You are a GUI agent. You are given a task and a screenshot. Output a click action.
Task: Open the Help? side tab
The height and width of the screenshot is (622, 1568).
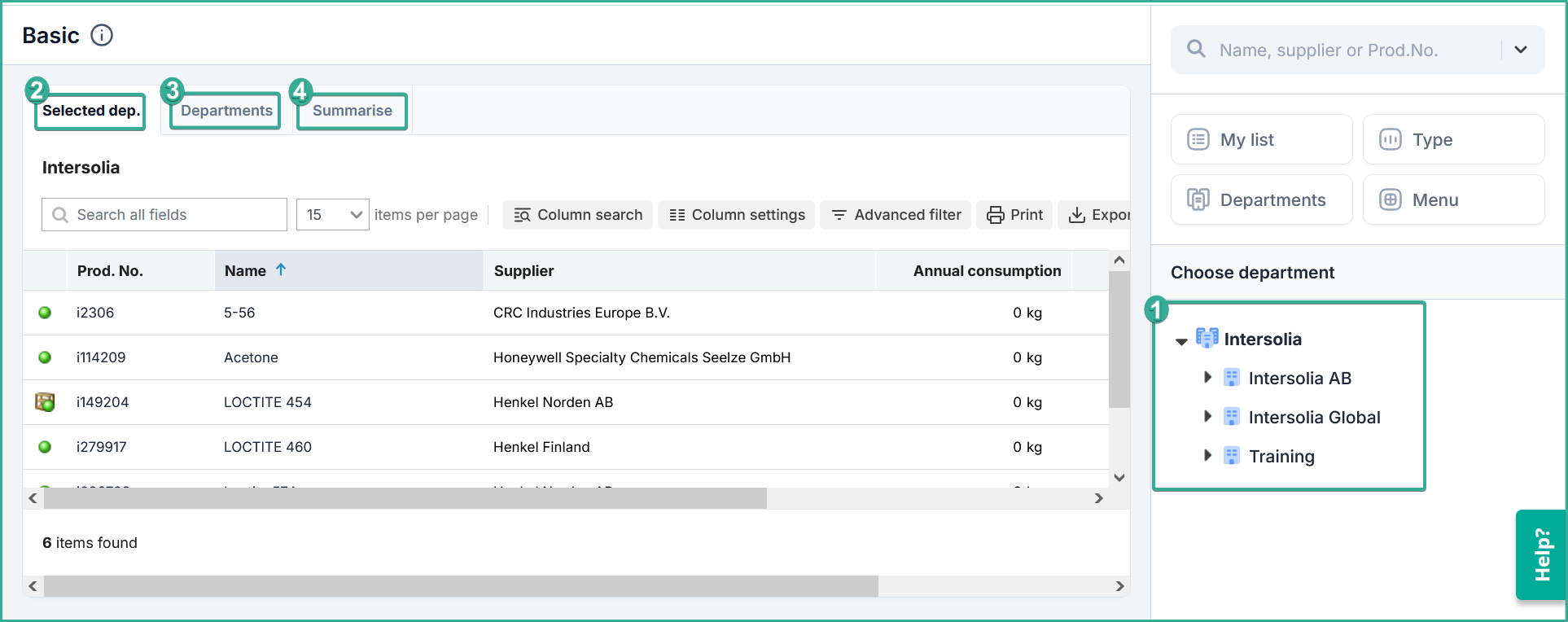coord(1541,554)
